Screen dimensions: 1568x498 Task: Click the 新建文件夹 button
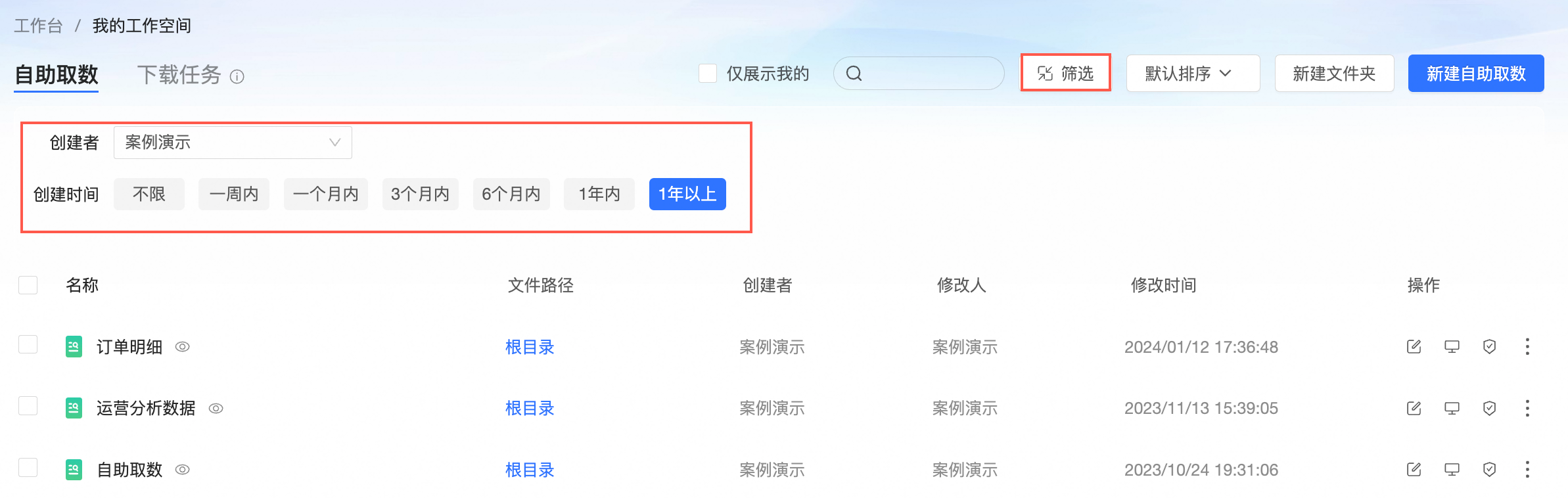click(1334, 74)
